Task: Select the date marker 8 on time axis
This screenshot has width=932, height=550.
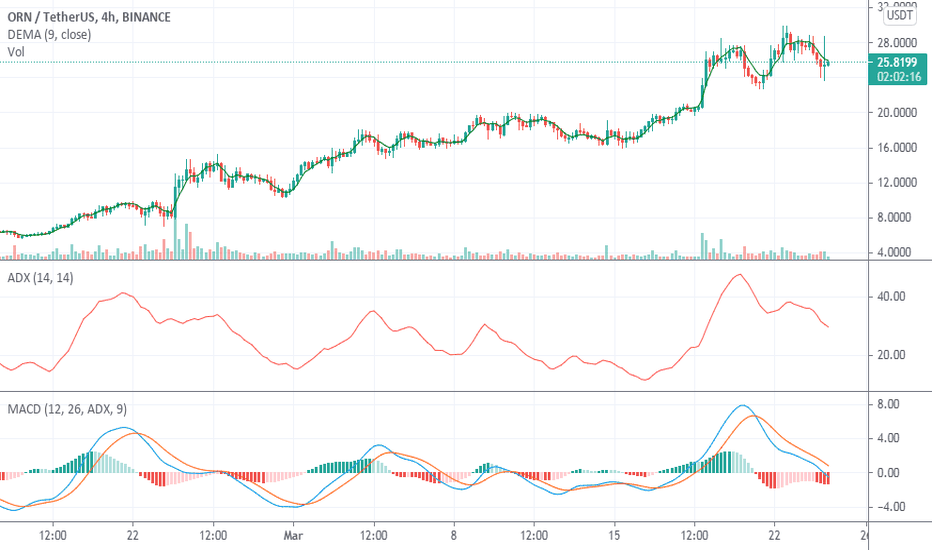Action: (454, 535)
